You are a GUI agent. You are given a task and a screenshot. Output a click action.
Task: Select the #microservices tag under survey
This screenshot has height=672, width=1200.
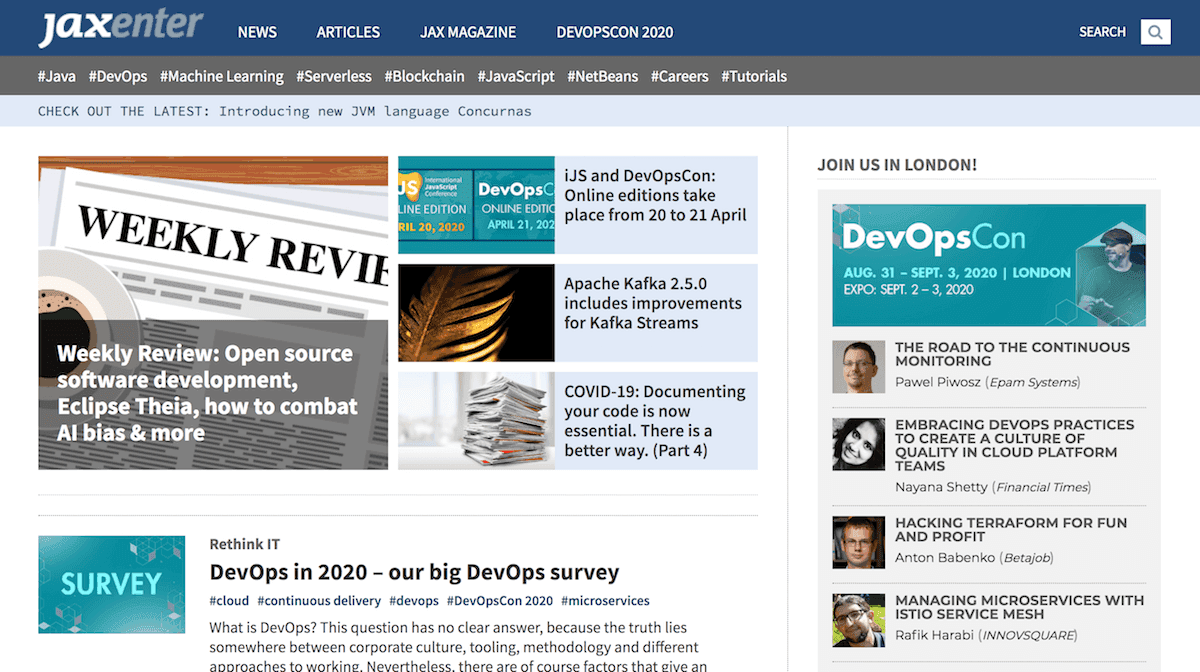(x=605, y=601)
